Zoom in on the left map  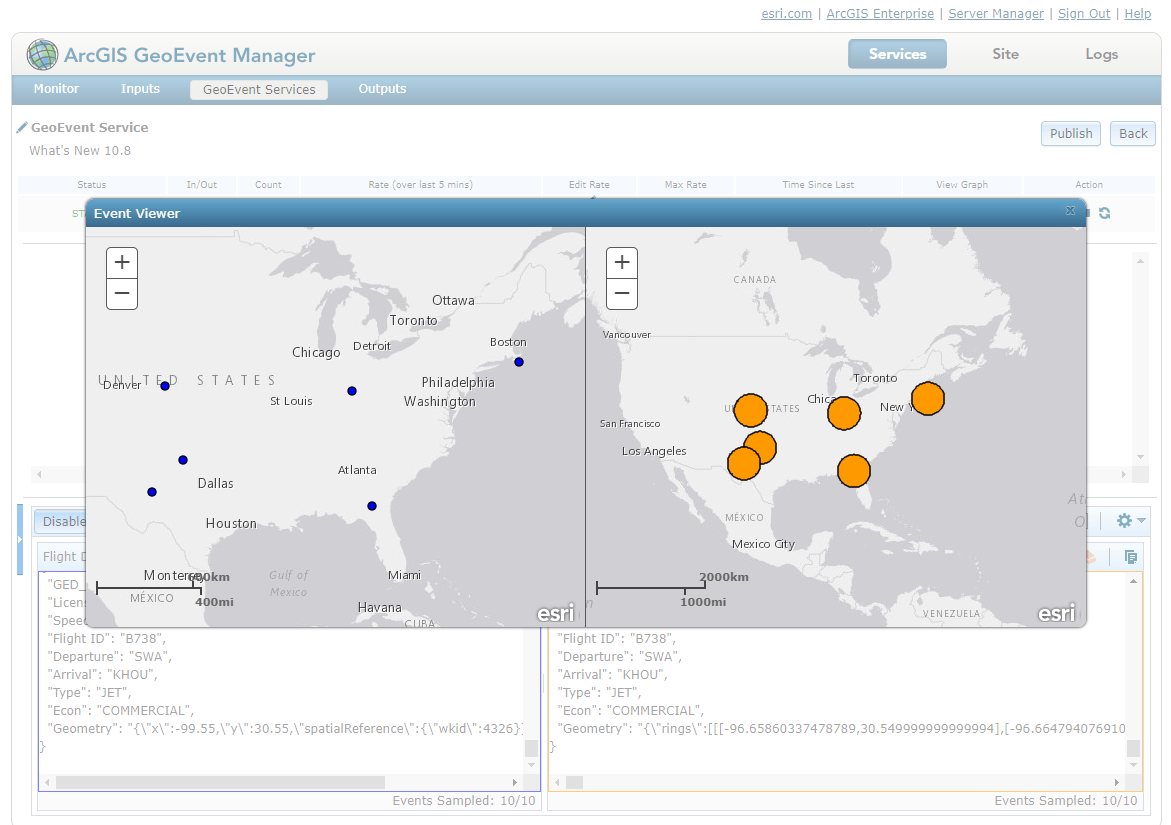(121, 262)
